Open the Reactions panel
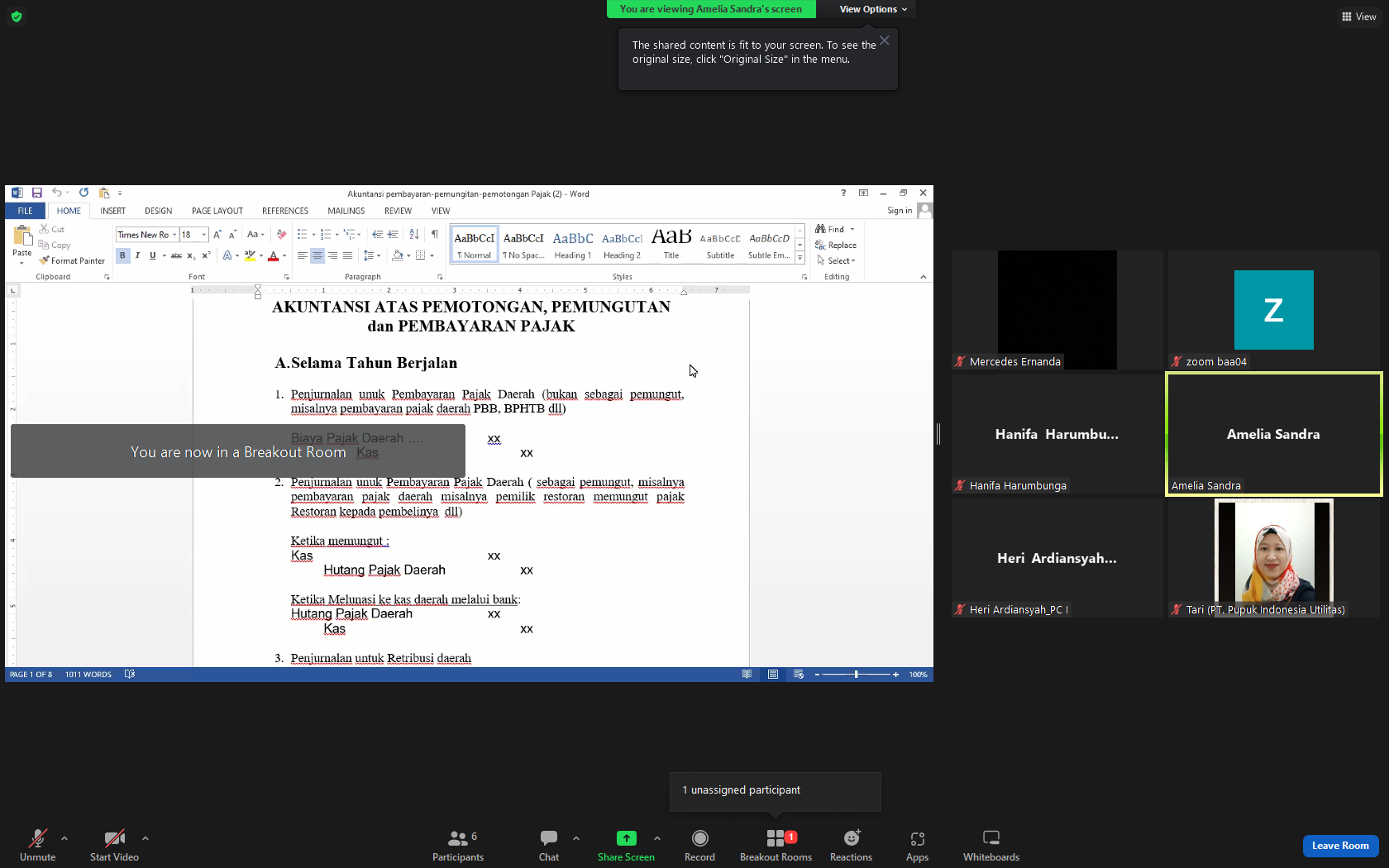 851,845
